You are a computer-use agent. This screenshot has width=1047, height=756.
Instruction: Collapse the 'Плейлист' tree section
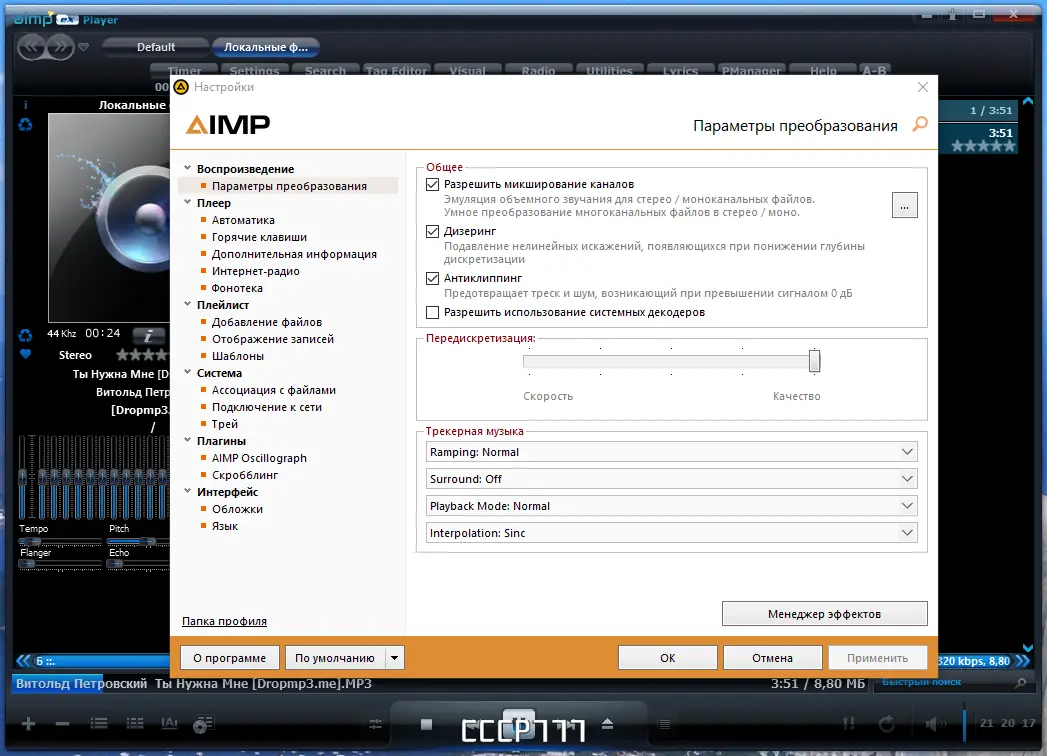[x=188, y=304]
